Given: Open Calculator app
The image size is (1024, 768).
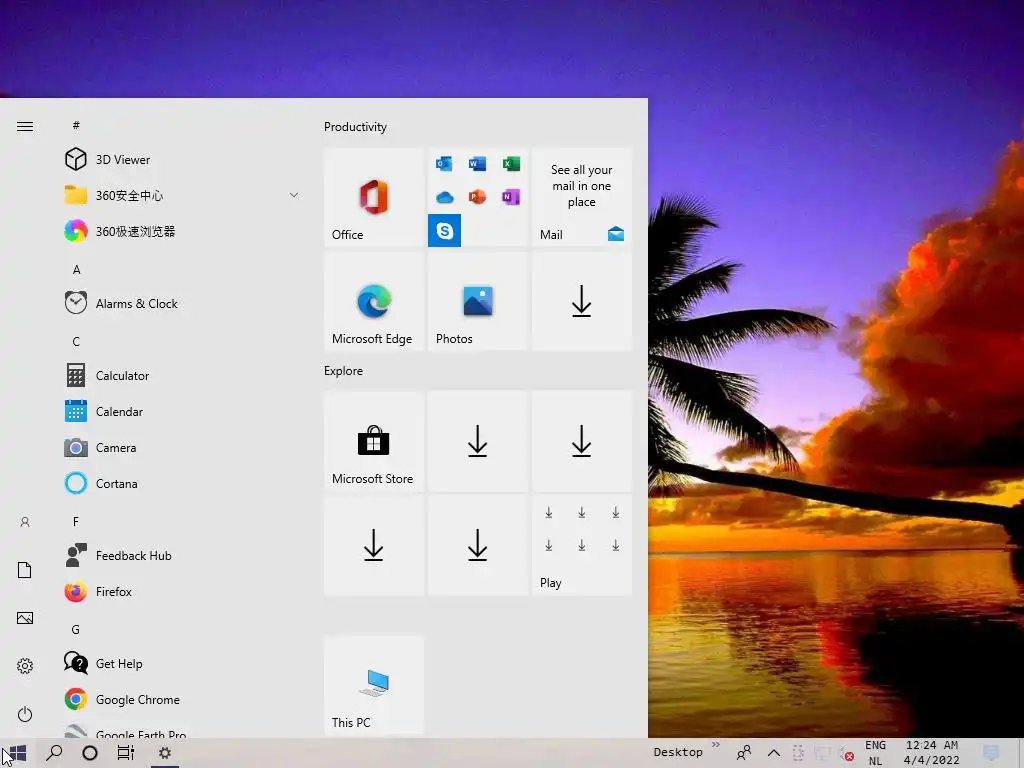Looking at the screenshot, I should coord(180,376).
